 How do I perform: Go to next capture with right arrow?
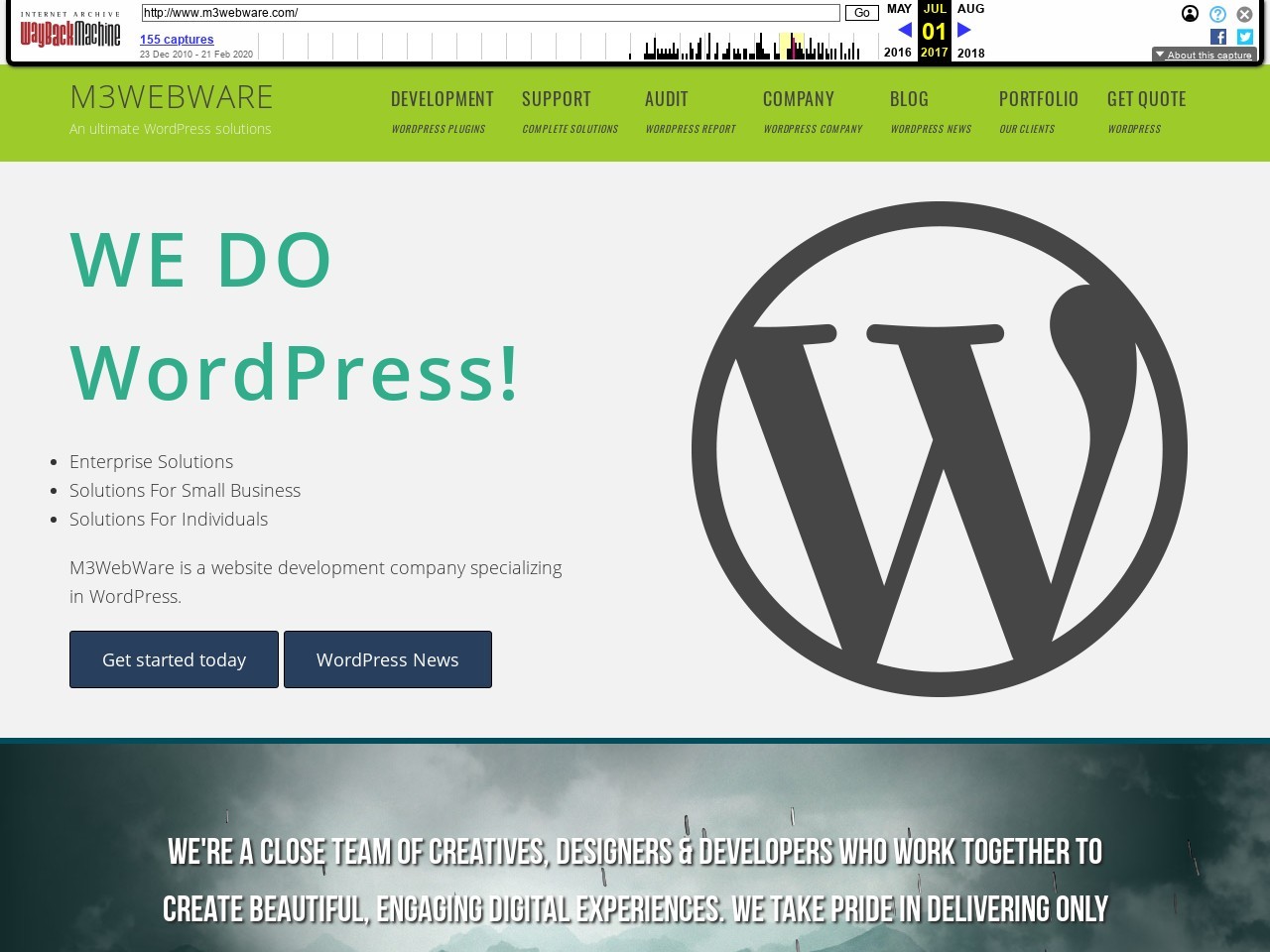[x=963, y=30]
